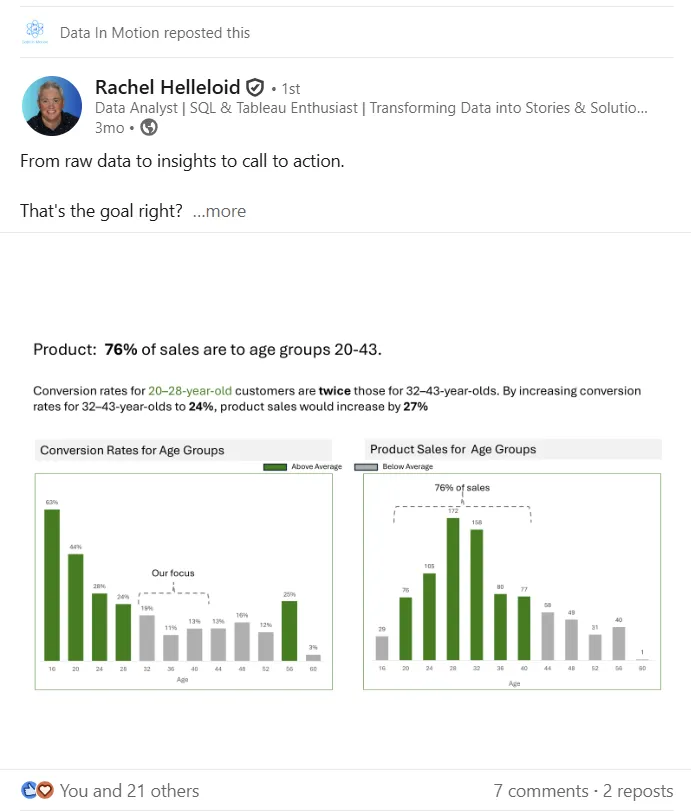
Task: Open the 7 comments link
Action: (x=541, y=791)
